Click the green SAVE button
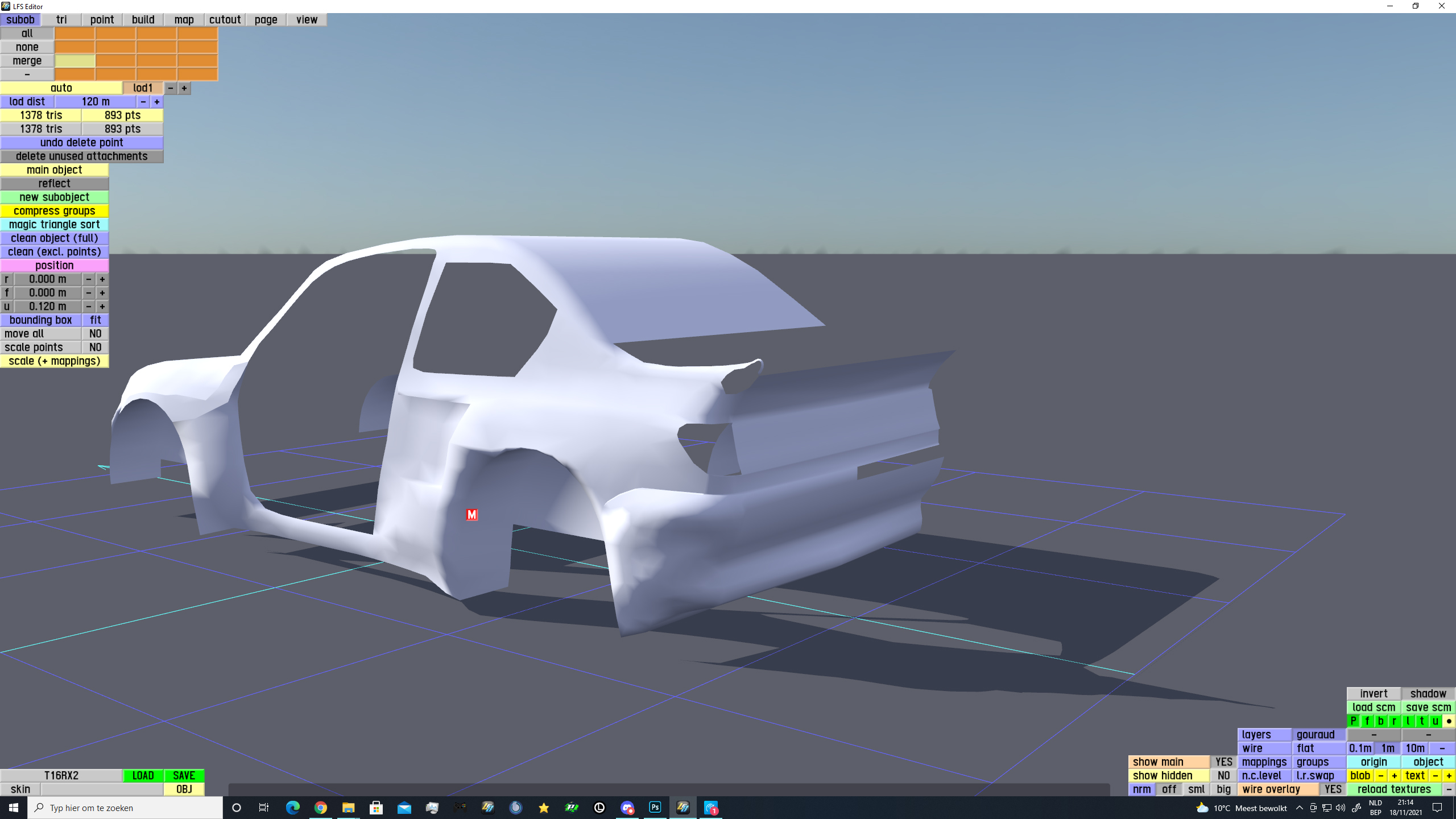 pyautogui.click(x=184, y=776)
